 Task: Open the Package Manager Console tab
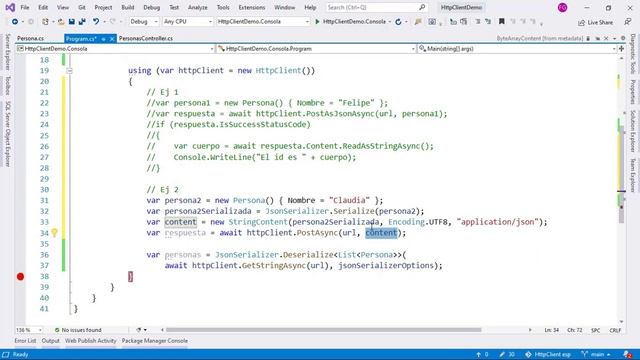(155, 341)
